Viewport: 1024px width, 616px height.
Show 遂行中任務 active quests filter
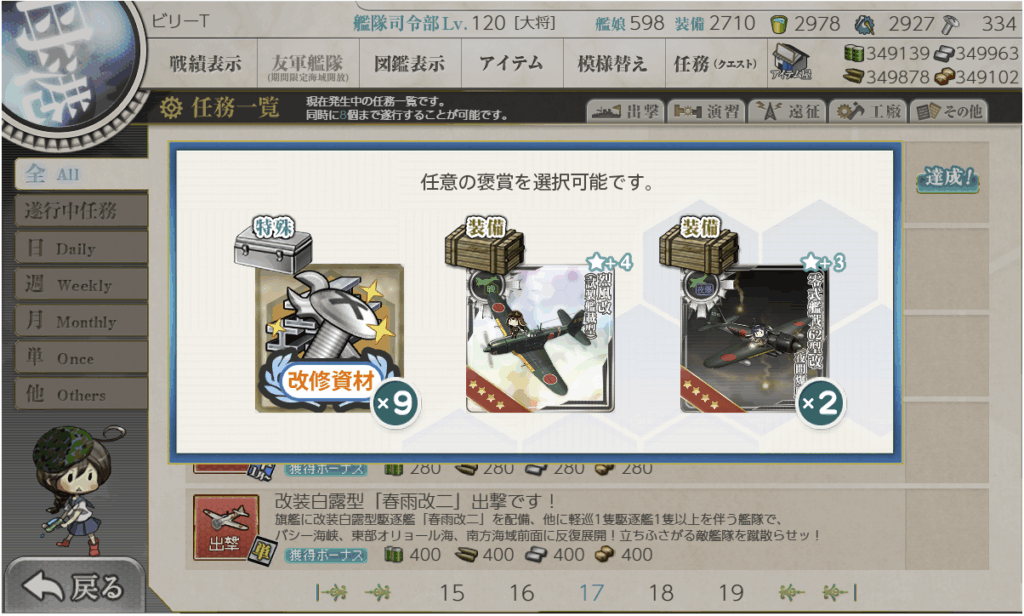click(x=81, y=211)
